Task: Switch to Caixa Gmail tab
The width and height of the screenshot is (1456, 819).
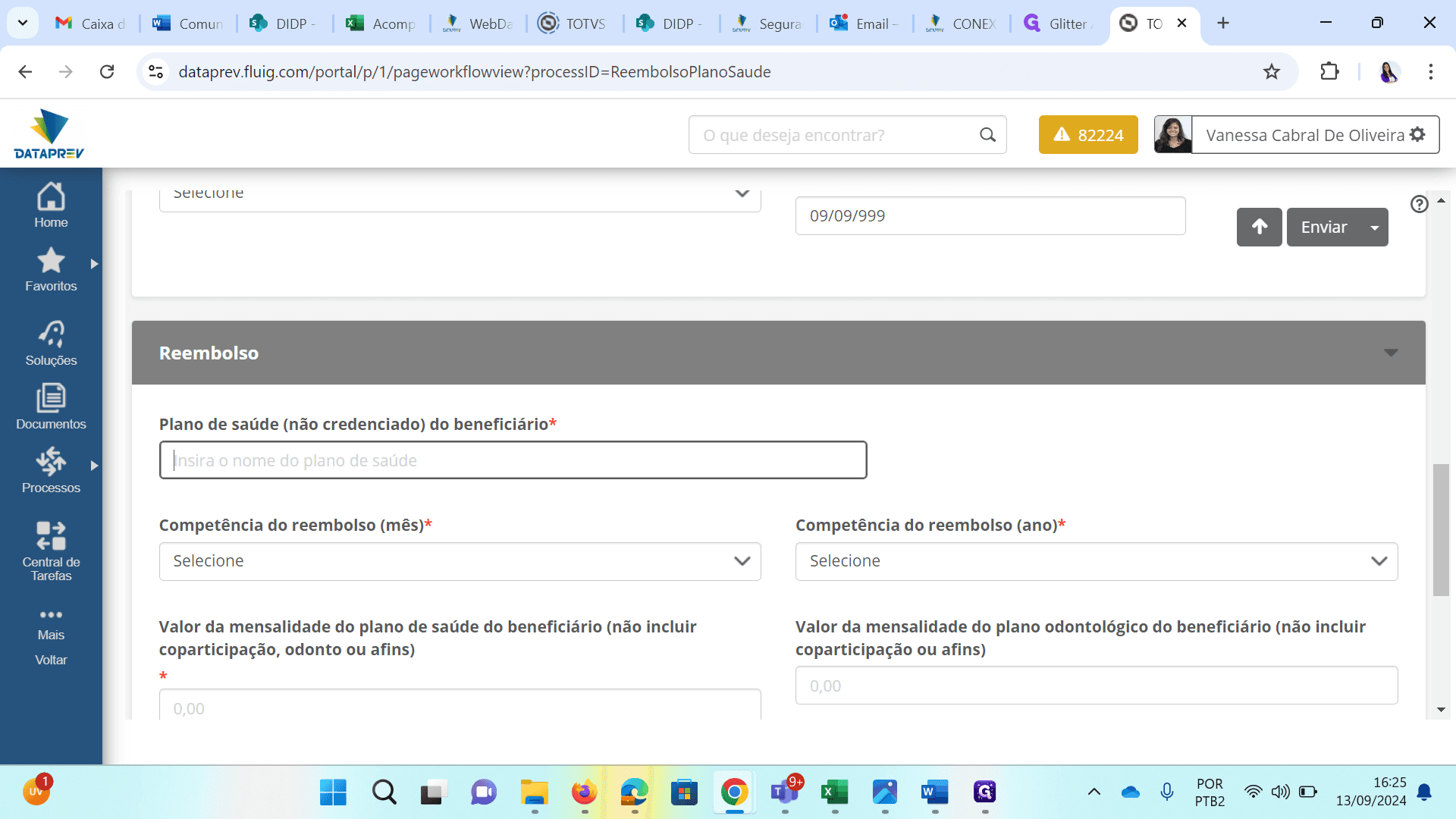Action: (89, 24)
